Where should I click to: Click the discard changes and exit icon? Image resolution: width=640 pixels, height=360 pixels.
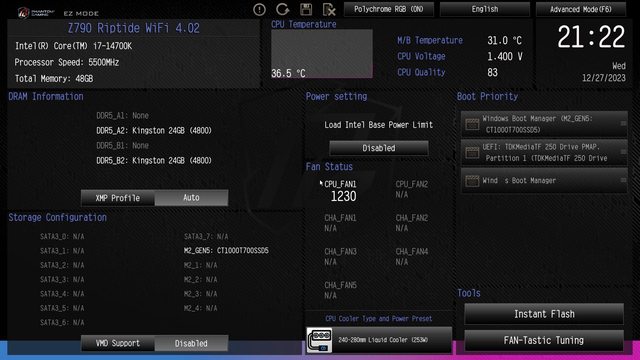click(x=329, y=9)
